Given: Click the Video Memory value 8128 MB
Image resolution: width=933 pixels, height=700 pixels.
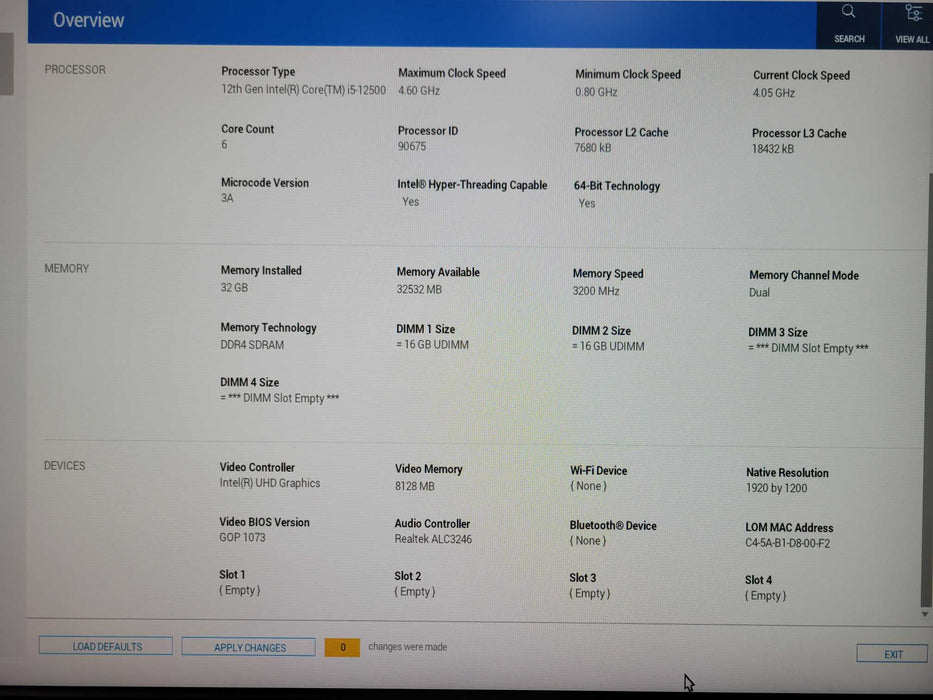Looking at the screenshot, I should (x=415, y=486).
